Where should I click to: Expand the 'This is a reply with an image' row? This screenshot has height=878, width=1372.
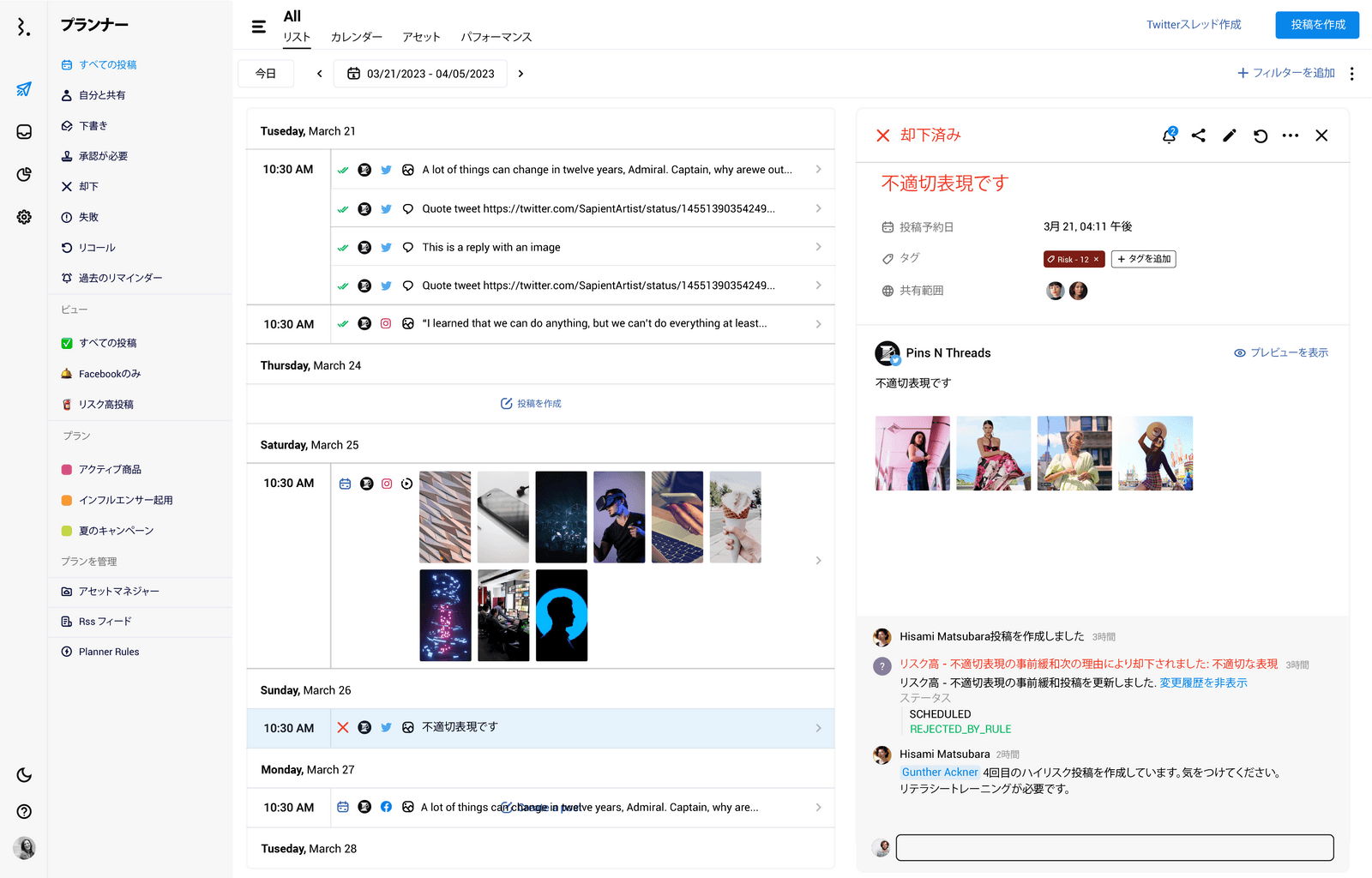pyautogui.click(x=818, y=247)
